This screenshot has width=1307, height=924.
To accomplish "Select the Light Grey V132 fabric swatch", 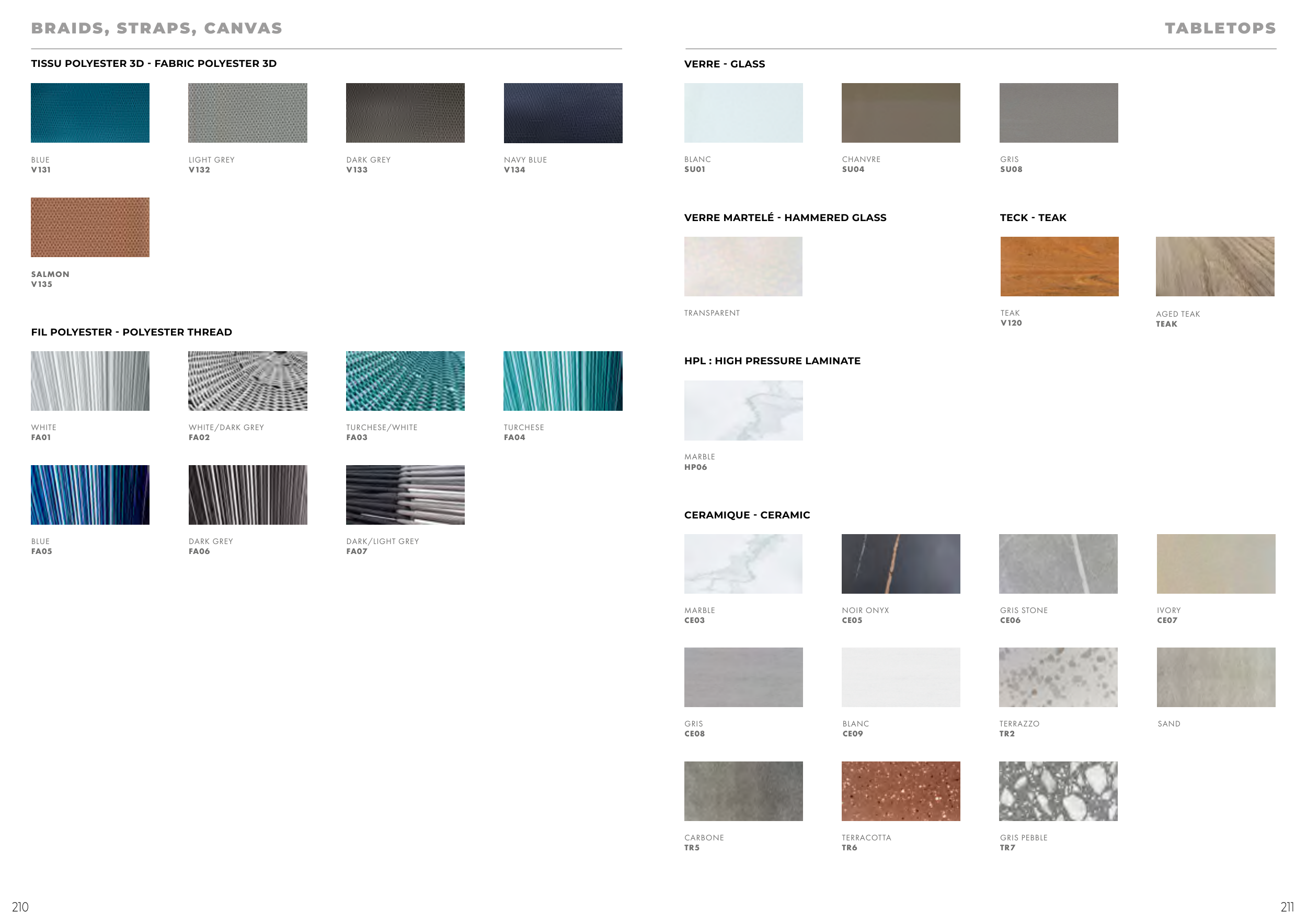I will click(x=248, y=113).
